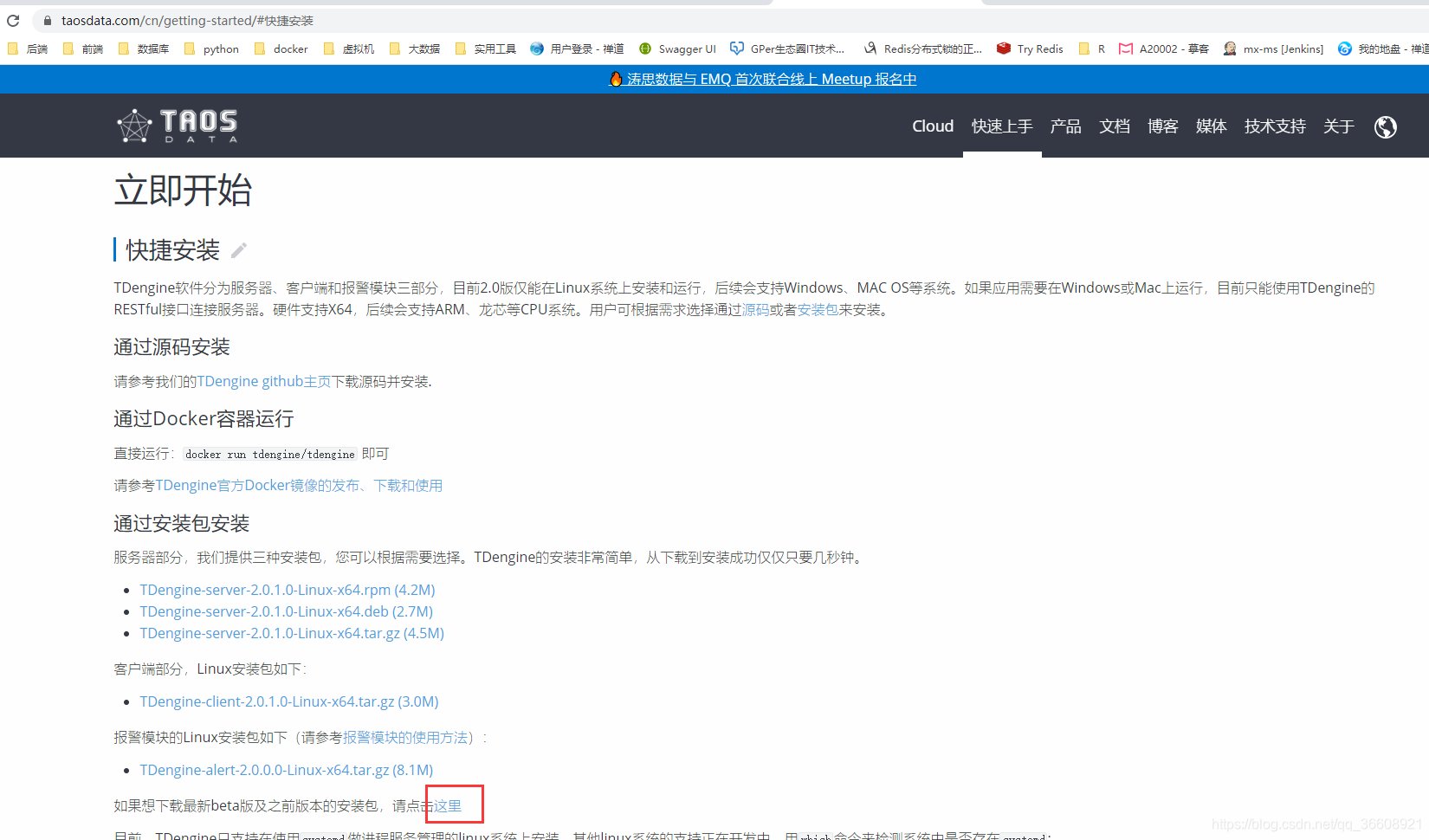Open the A20002-慕容 Gmail bookmark
1429x840 pixels.
[1173, 48]
